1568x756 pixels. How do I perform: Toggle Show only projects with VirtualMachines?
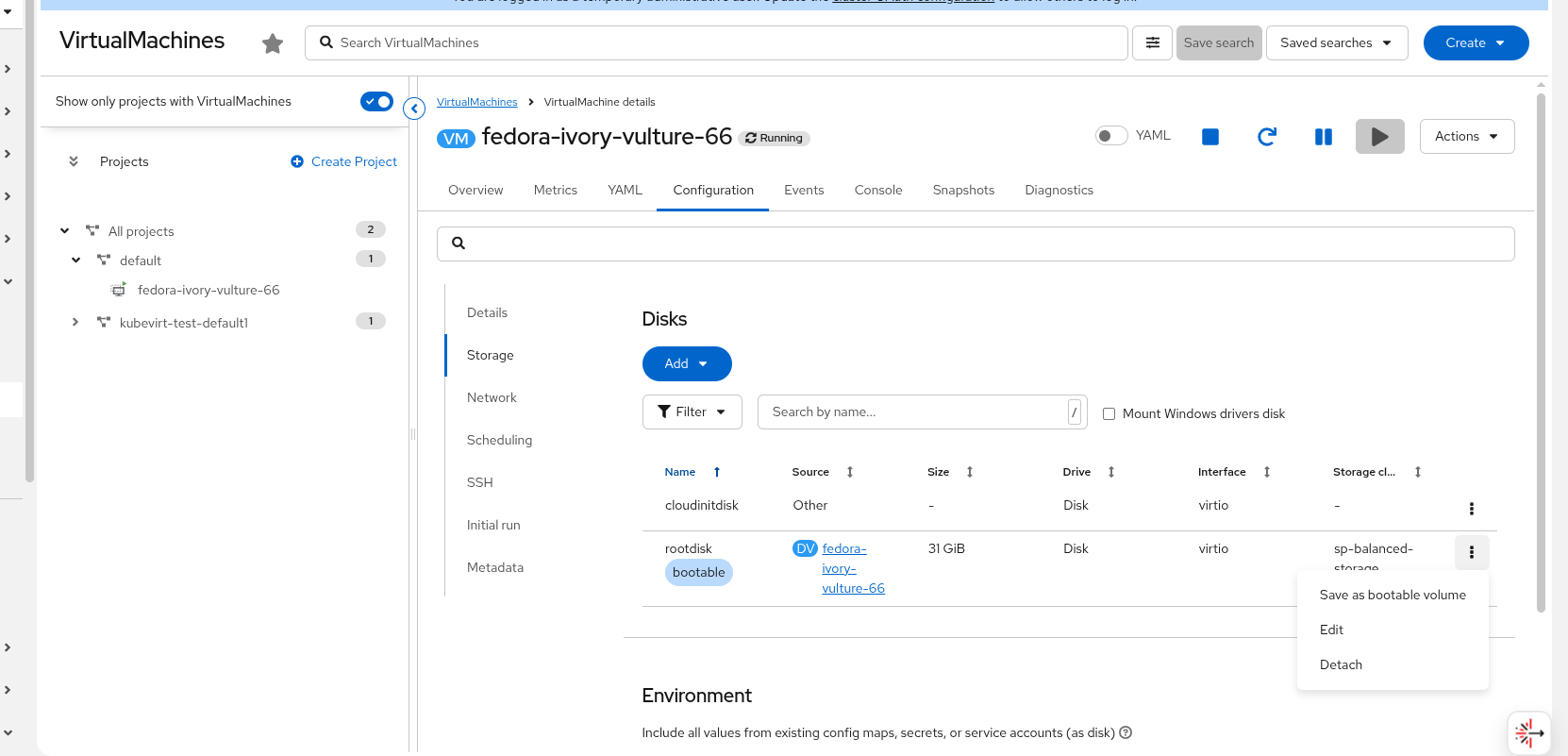[376, 101]
